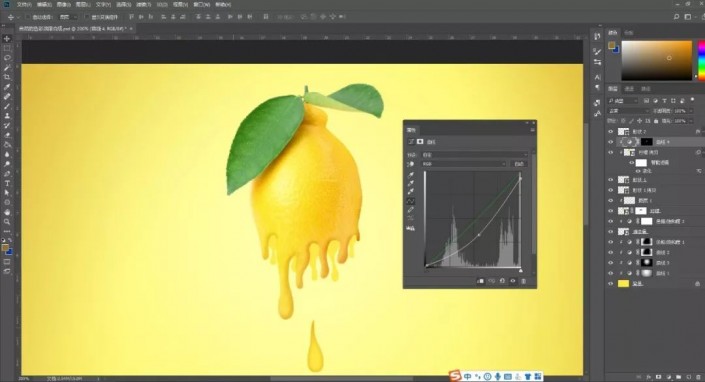Toggle Curves adjustment visibility eye in Properties
The image size is (705, 382).
(513, 281)
